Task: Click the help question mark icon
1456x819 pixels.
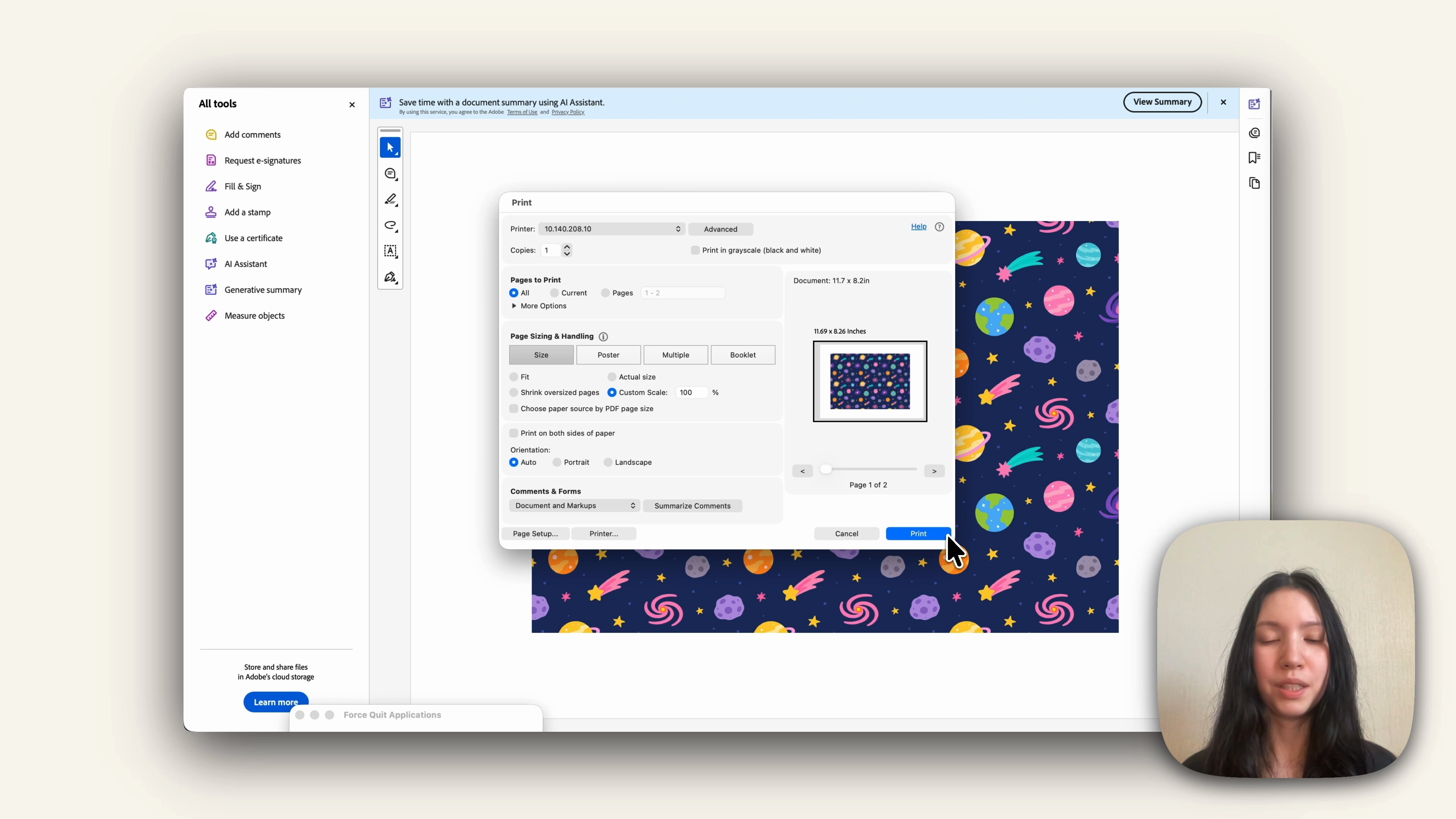Action: pyautogui.click(x=940, y=227)
